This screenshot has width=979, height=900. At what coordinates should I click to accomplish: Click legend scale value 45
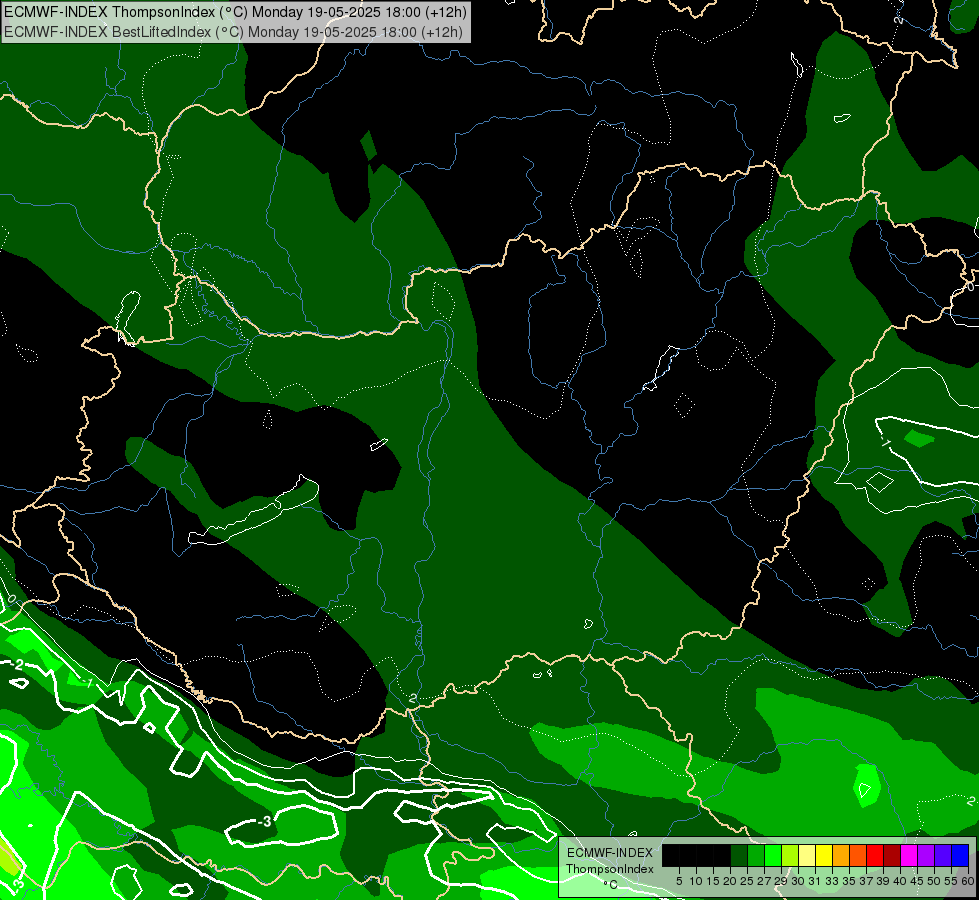point(917,881)
